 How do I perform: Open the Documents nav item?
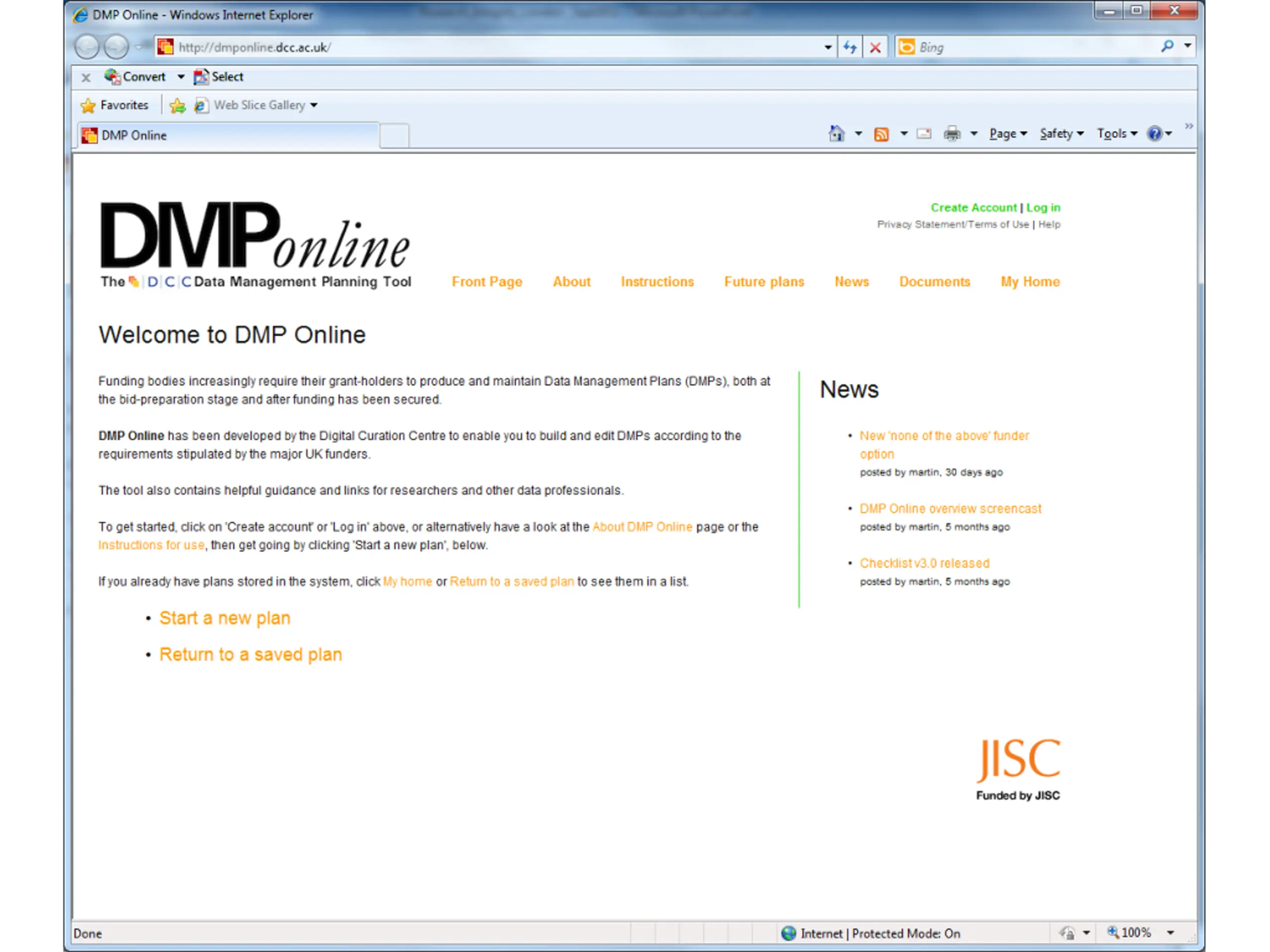point(934,282)
